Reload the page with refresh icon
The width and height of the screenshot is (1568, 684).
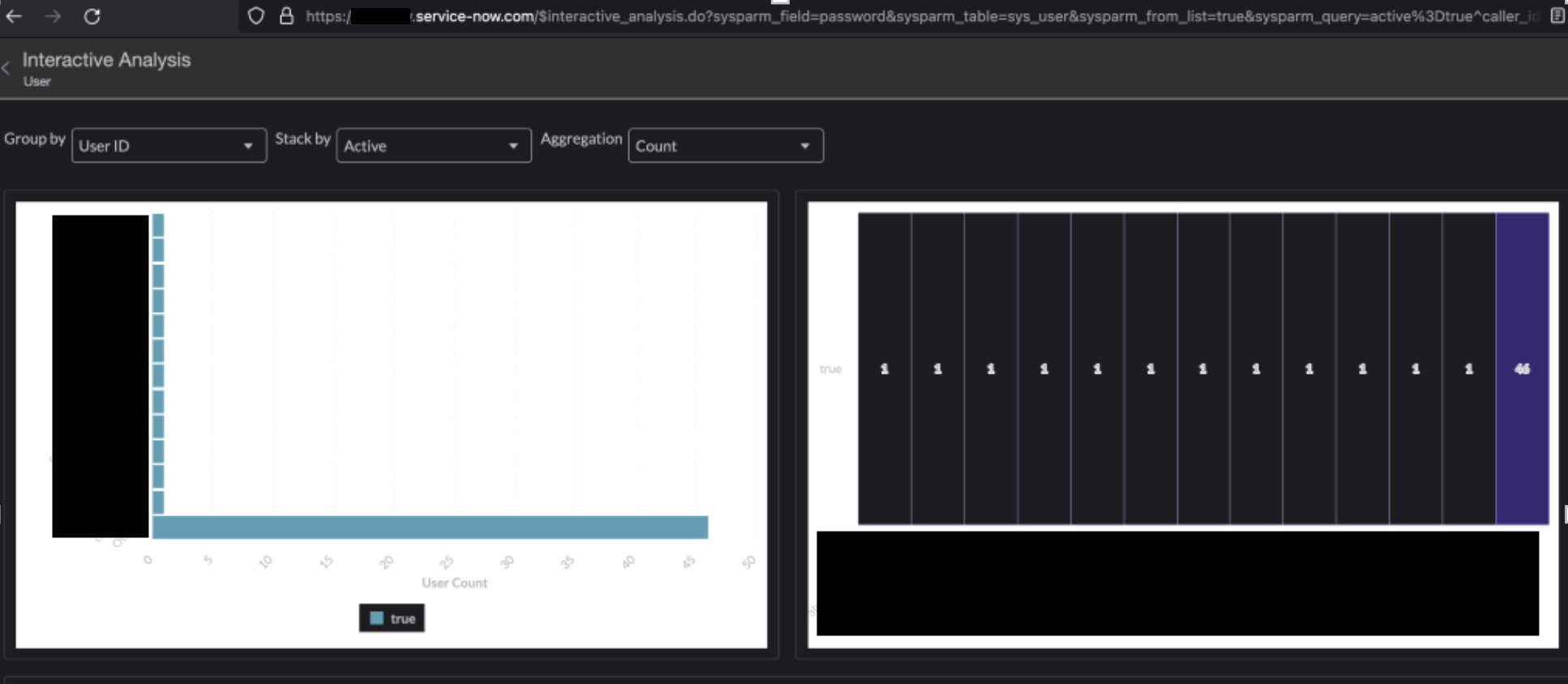[92, 16]
